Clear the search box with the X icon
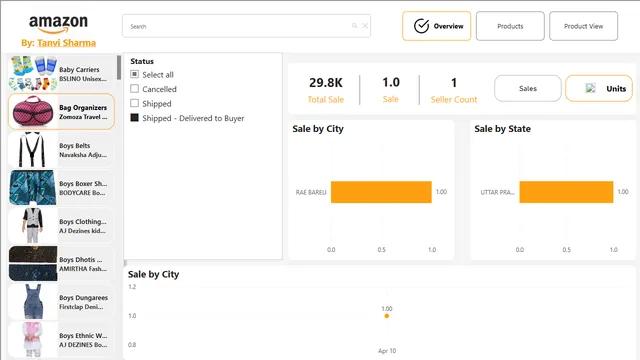 click(x=365, y=26)
